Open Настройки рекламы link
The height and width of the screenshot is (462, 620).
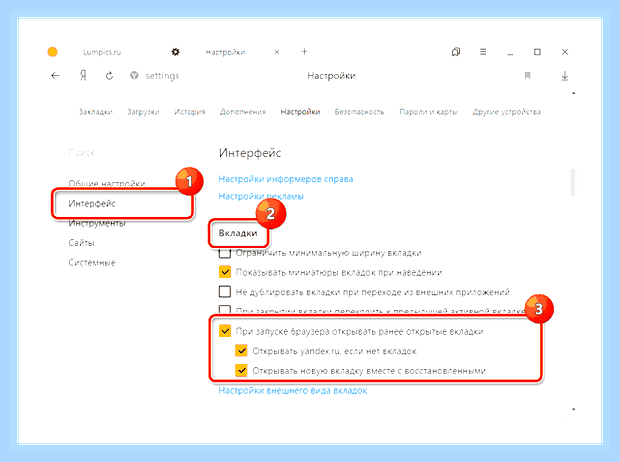tap(261, 196)
